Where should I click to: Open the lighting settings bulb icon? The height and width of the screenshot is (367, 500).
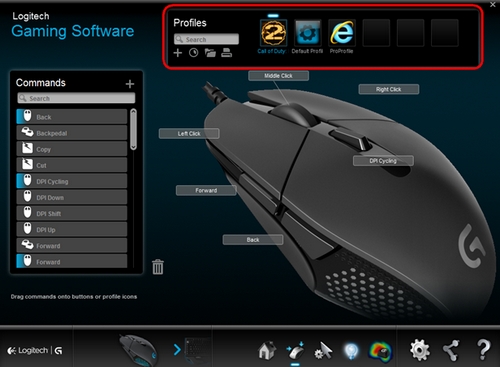[351, 351]
